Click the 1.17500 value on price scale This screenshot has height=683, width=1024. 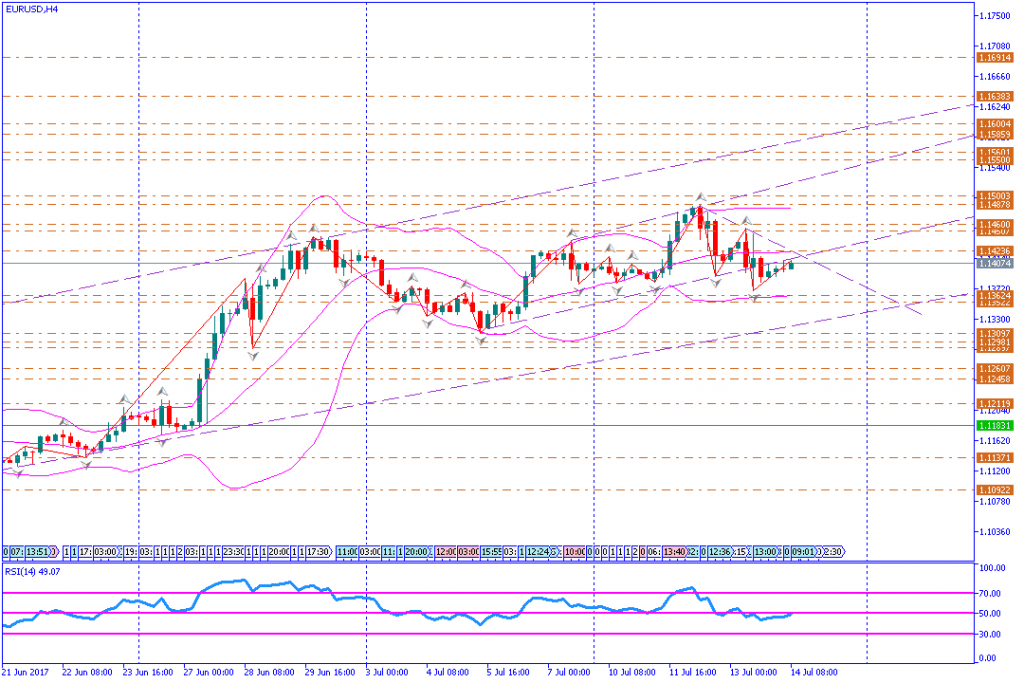pyautogui.click(x=994, y=15)
